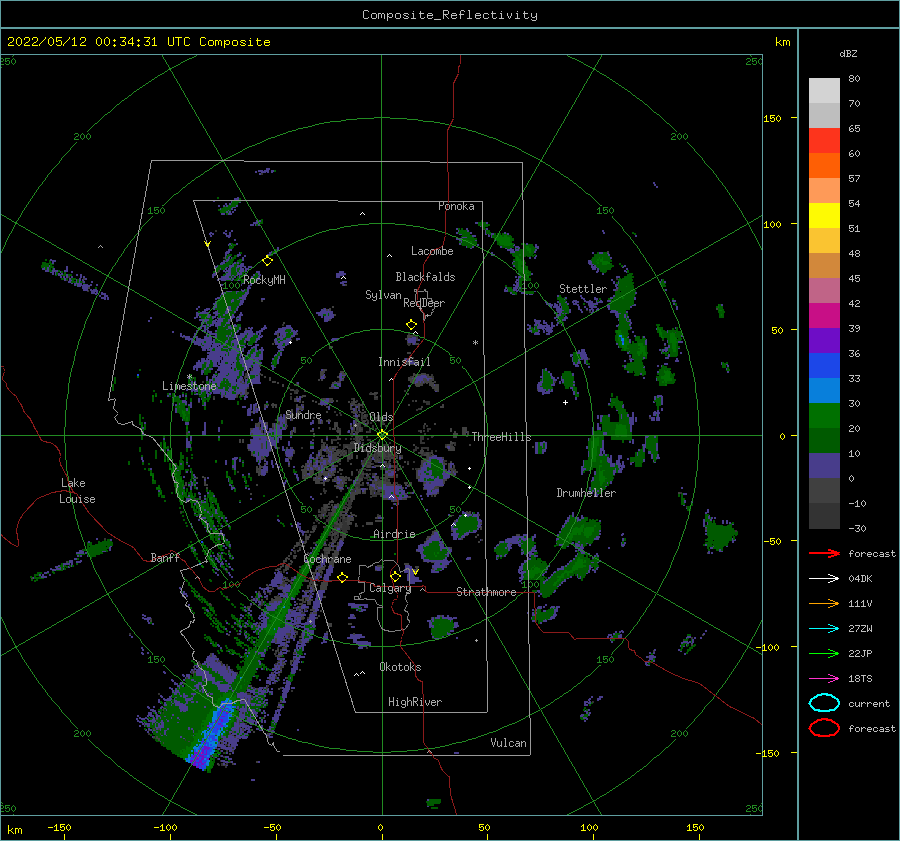Screen dimensions: 900x841
Task: Click the yellow diamond marker inside Calgary
Action: tap(395, 576)
